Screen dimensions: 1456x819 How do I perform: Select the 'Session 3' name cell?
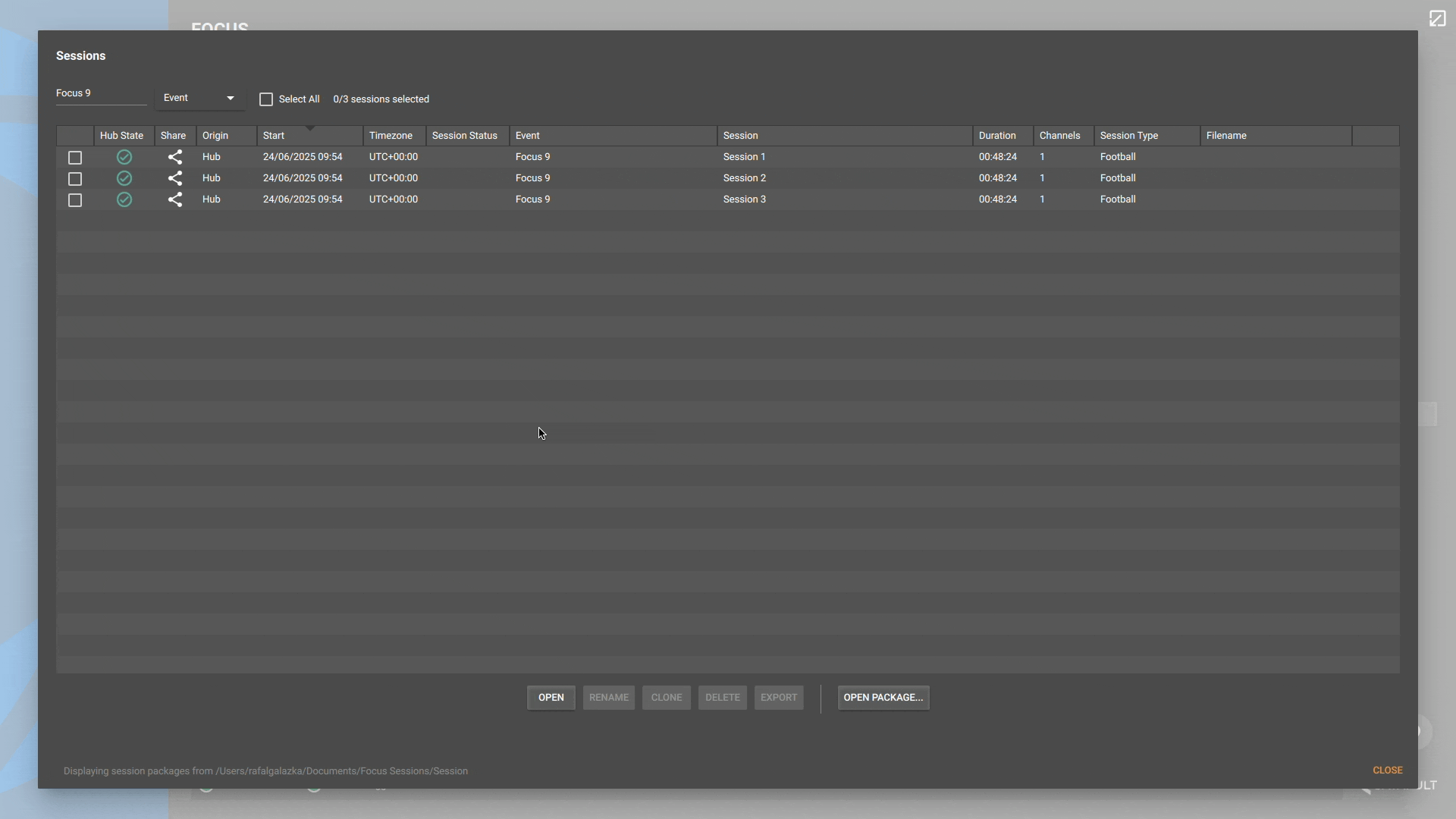tap(745, 199)
